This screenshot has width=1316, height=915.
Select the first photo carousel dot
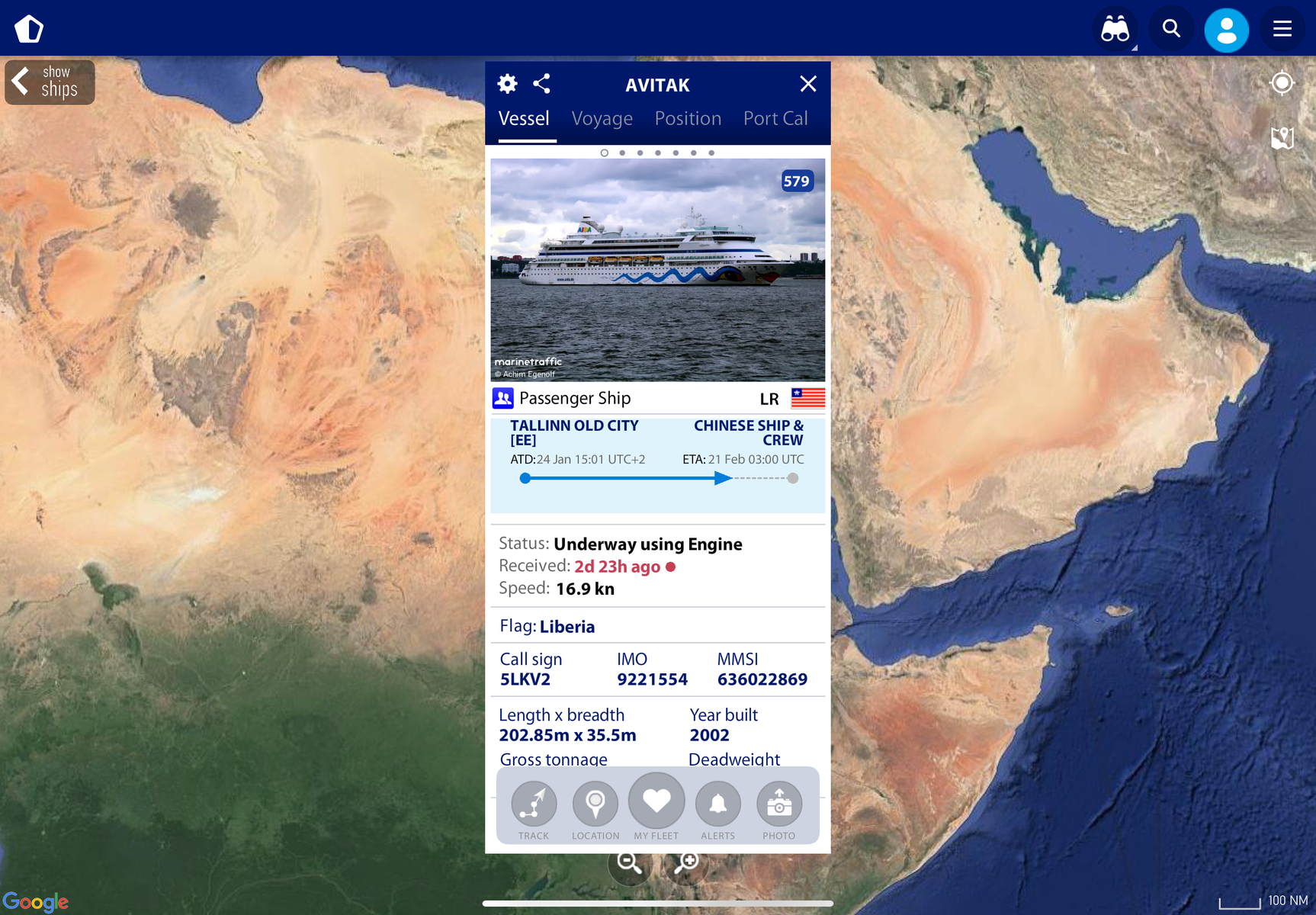tap(605, 153)
